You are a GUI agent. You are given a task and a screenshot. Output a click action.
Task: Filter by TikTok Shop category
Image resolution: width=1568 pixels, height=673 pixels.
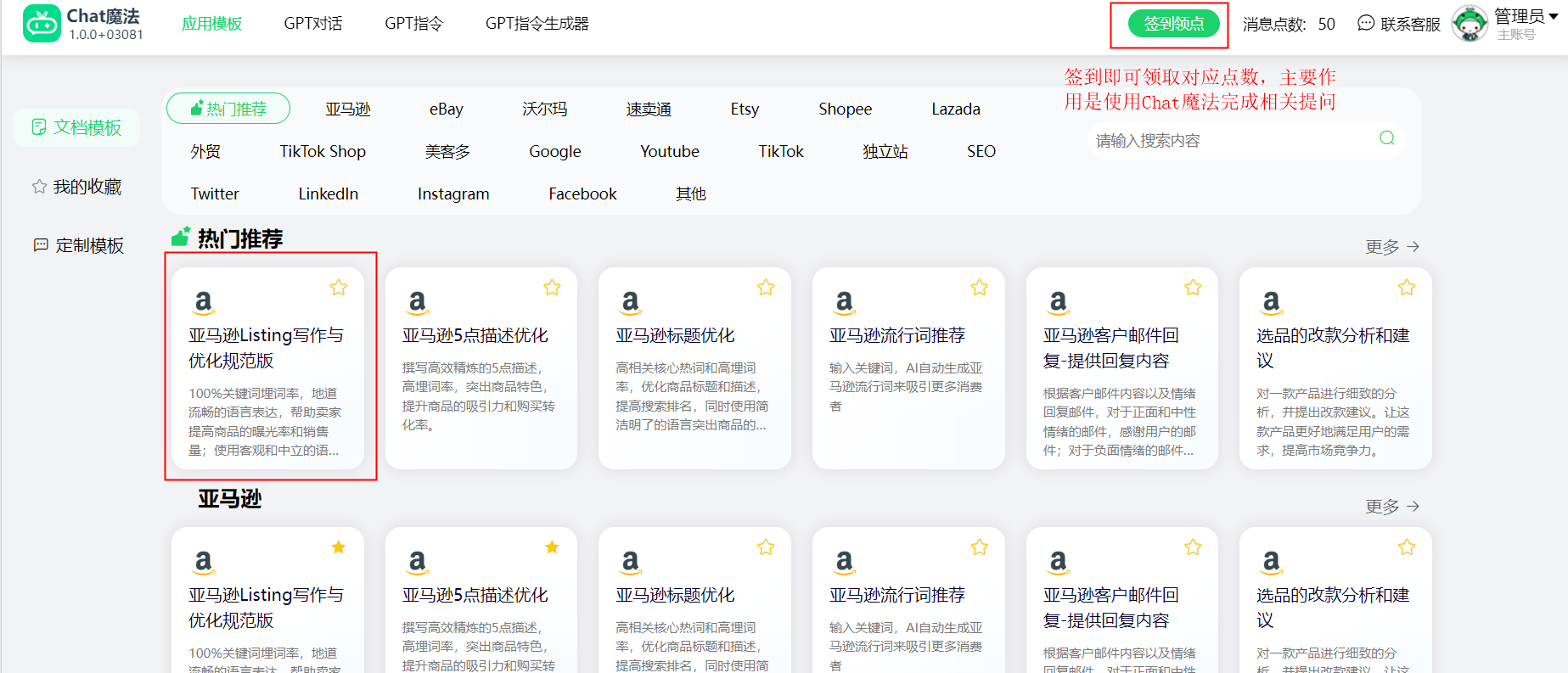(x=323, y=151)
